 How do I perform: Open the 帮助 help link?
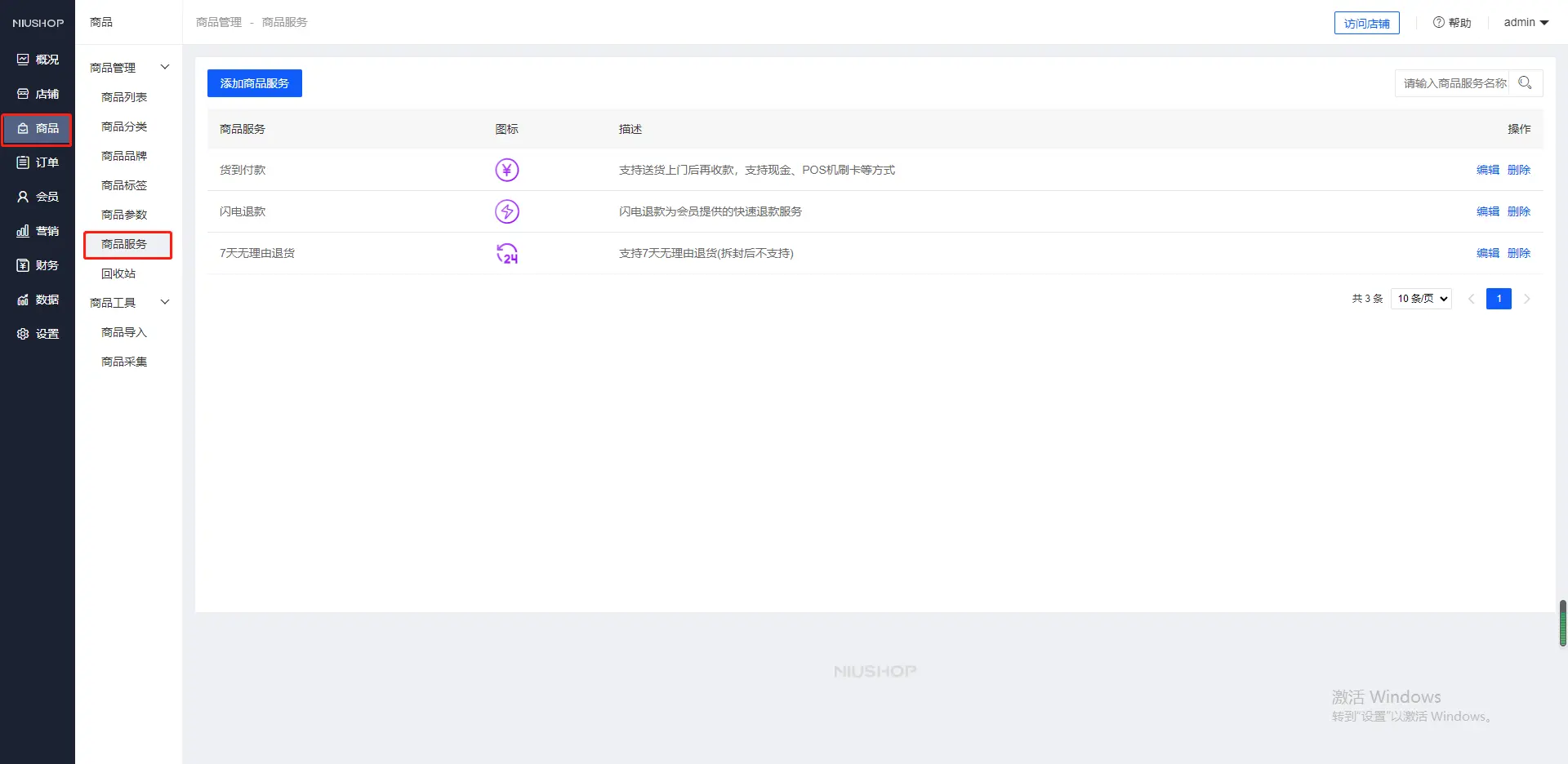[x=1452, y=23]
